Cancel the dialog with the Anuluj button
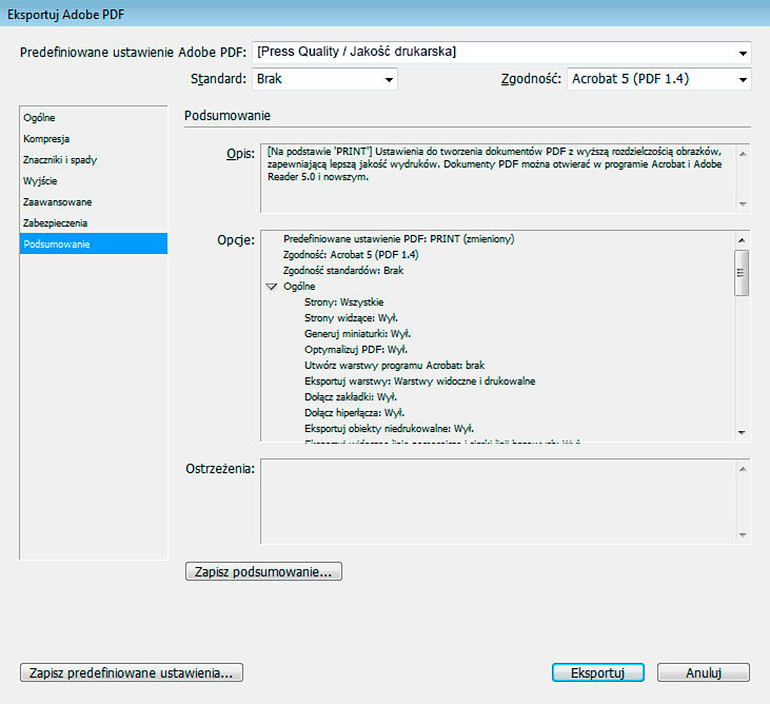Image resolution: width=770 pixels, height=704 pixels. [x=703, y=673]
